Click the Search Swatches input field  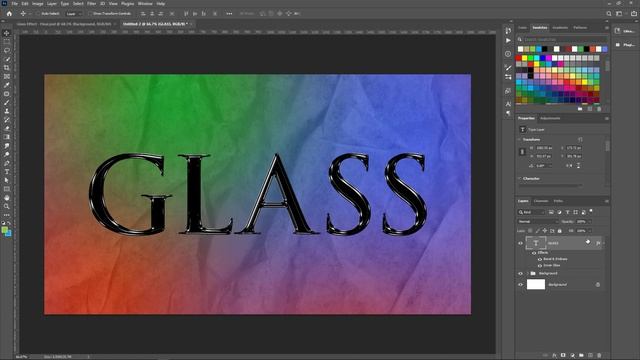pos(565,40)
